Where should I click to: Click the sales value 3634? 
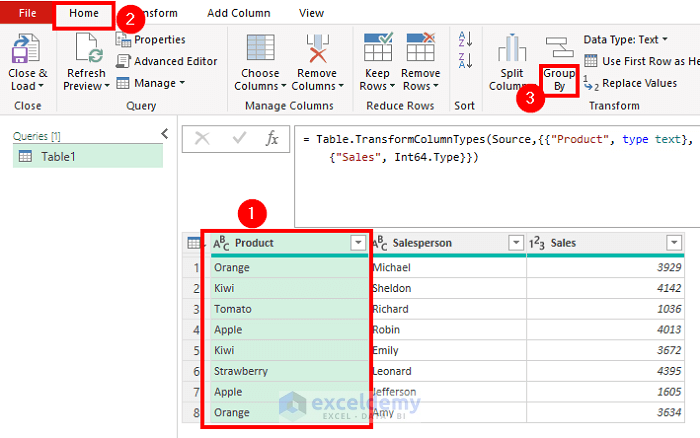click(605, 413)
